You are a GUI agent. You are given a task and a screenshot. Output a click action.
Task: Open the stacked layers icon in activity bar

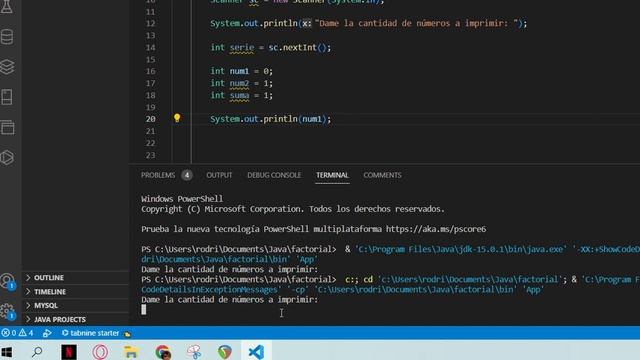[x=7, y=67]
